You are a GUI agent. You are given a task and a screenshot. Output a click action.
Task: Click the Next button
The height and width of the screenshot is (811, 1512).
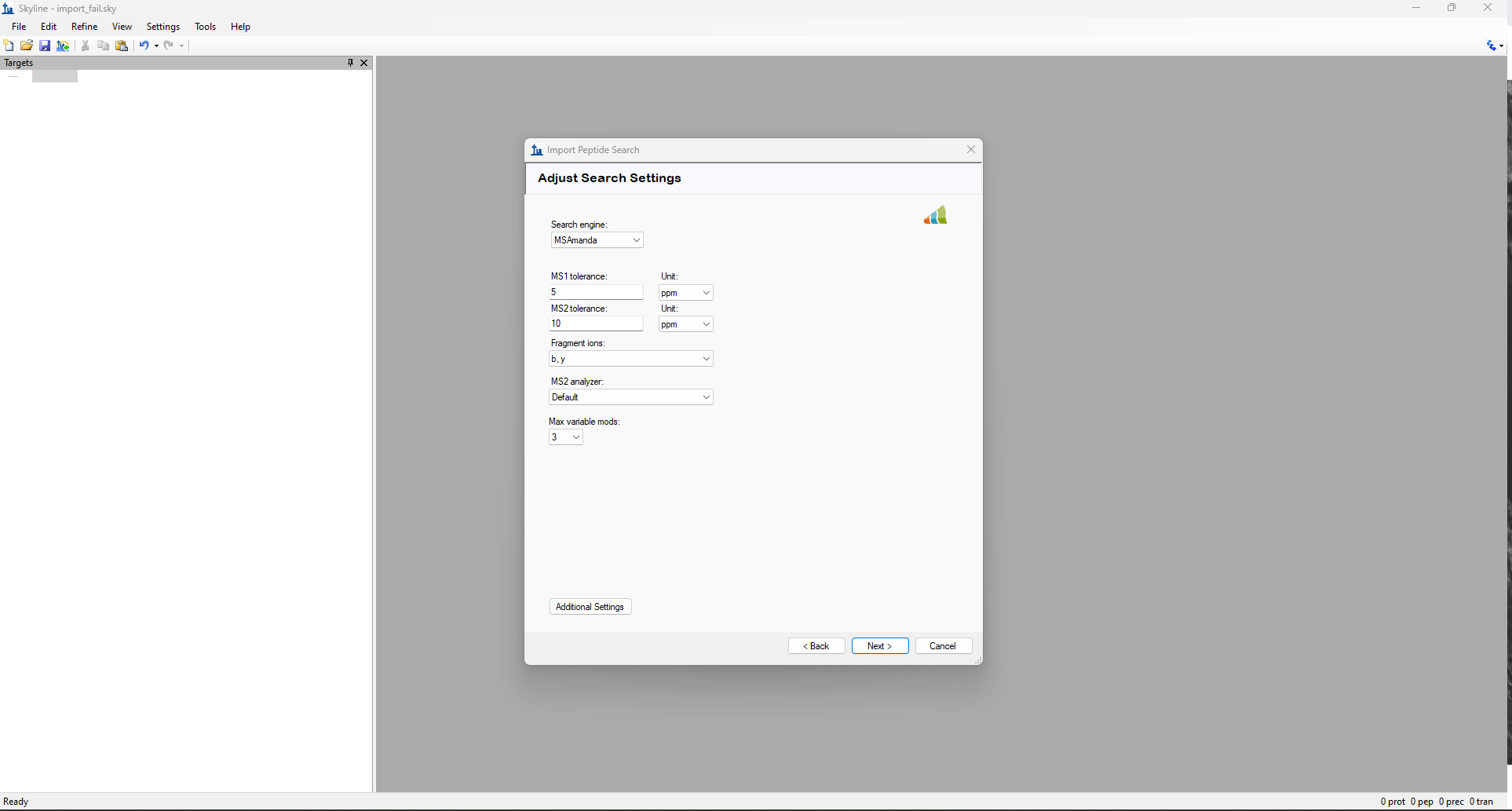click(880, 646)
